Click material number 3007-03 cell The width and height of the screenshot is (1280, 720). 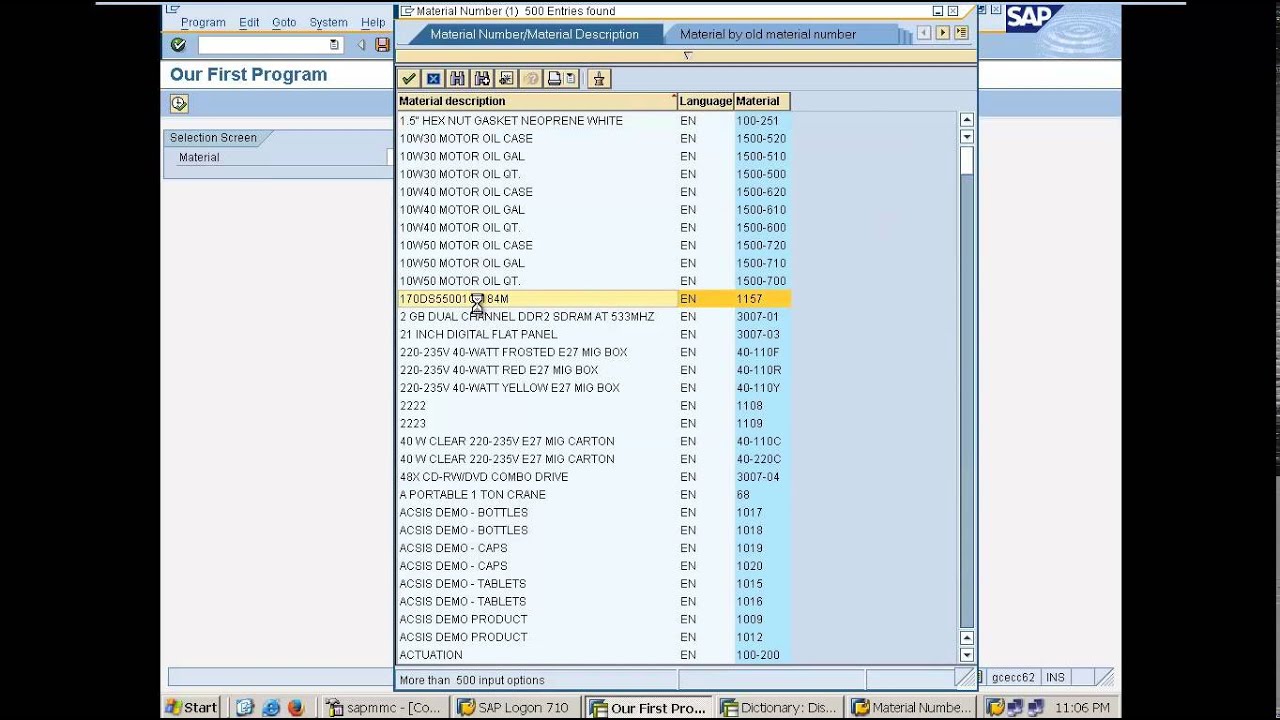pos(762,335)
